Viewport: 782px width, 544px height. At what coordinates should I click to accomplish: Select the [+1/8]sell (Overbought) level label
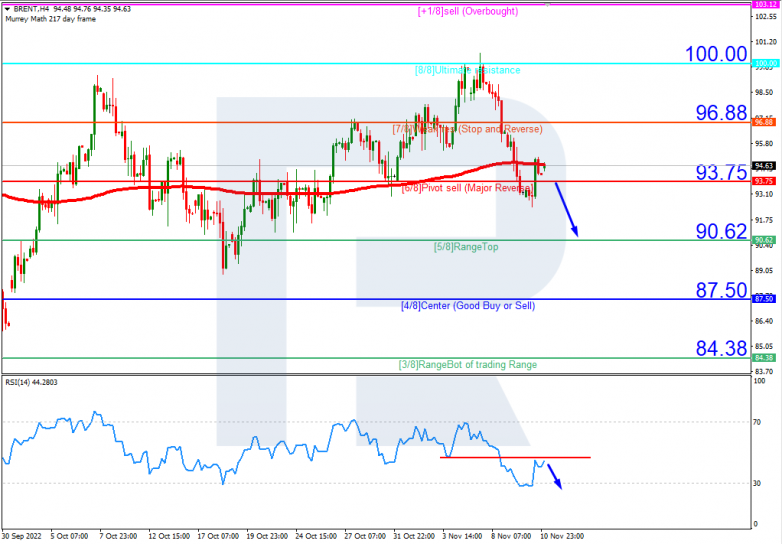(x=468, y=11)
